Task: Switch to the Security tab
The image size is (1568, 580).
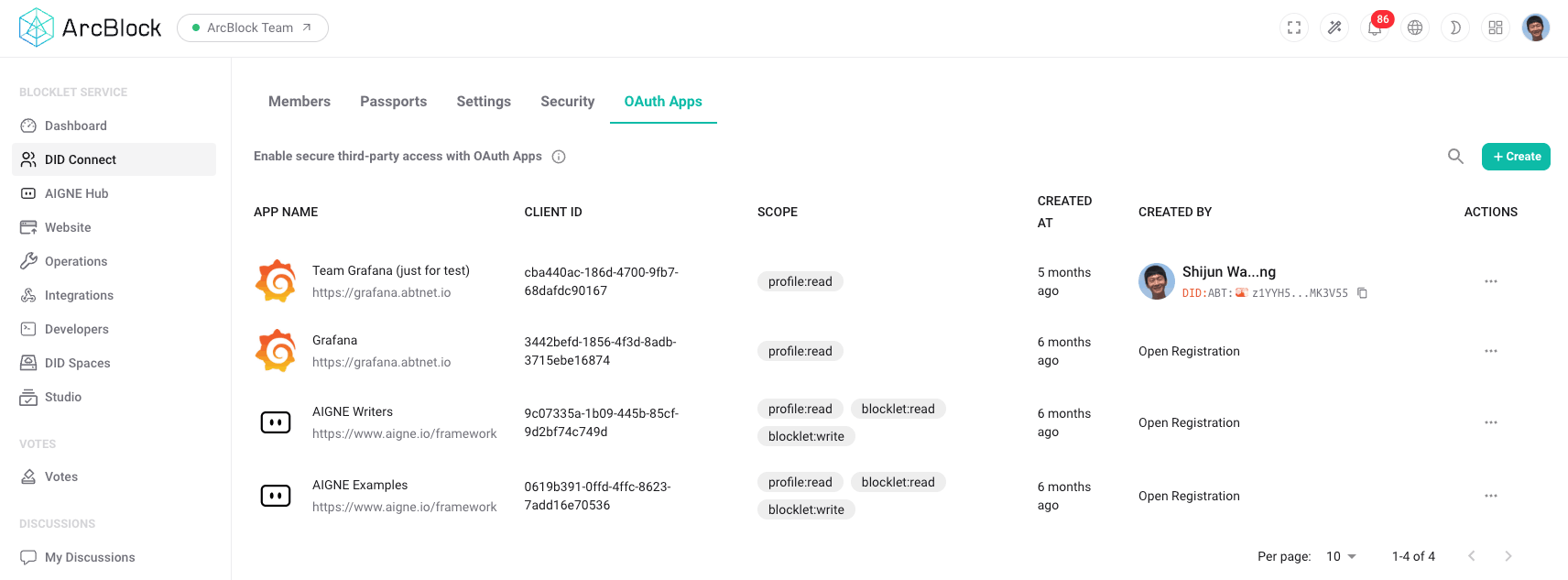Action: [x=568, y=102]
